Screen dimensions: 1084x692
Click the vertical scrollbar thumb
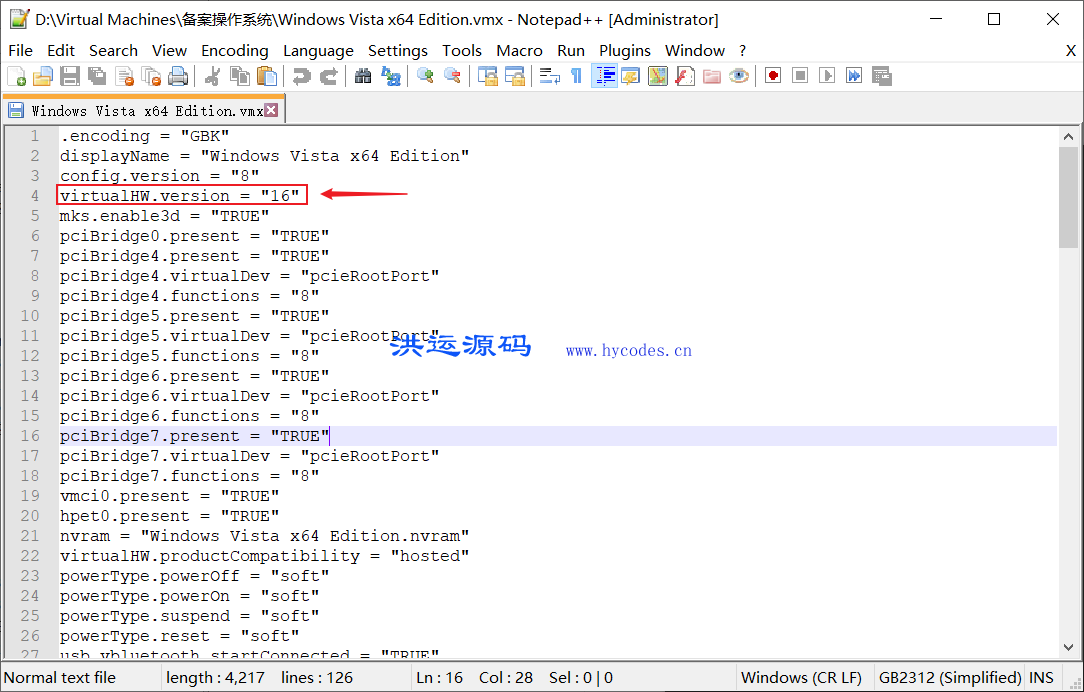(1068, 197)
